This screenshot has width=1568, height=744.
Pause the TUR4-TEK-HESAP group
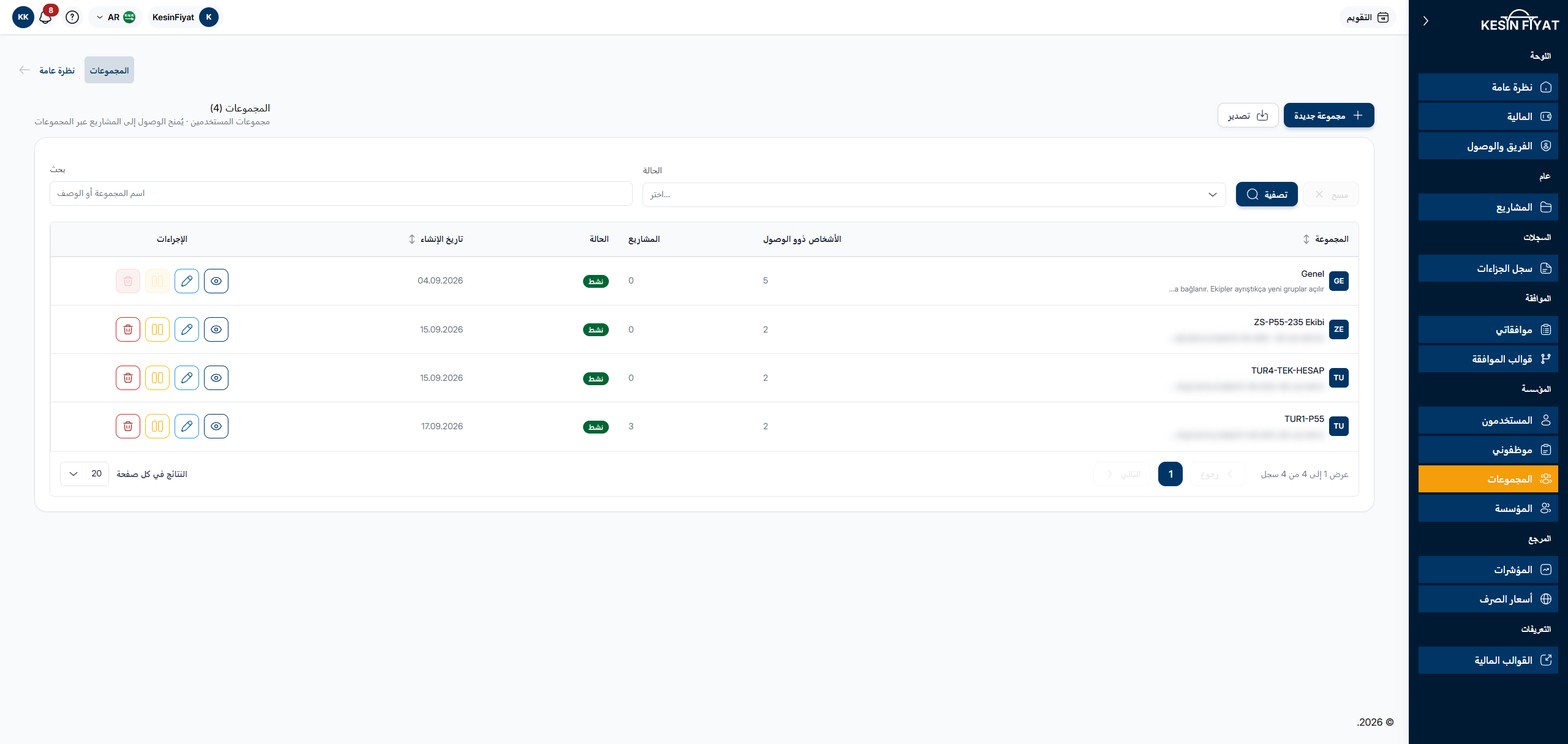[157, 378]
